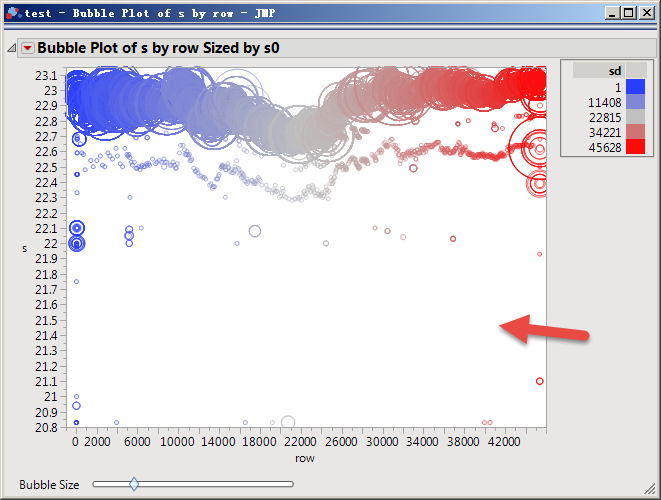Viewport: 661px width, 500px height.
Task: Click the 'Bubble Size' label
Action: point(49,485)
